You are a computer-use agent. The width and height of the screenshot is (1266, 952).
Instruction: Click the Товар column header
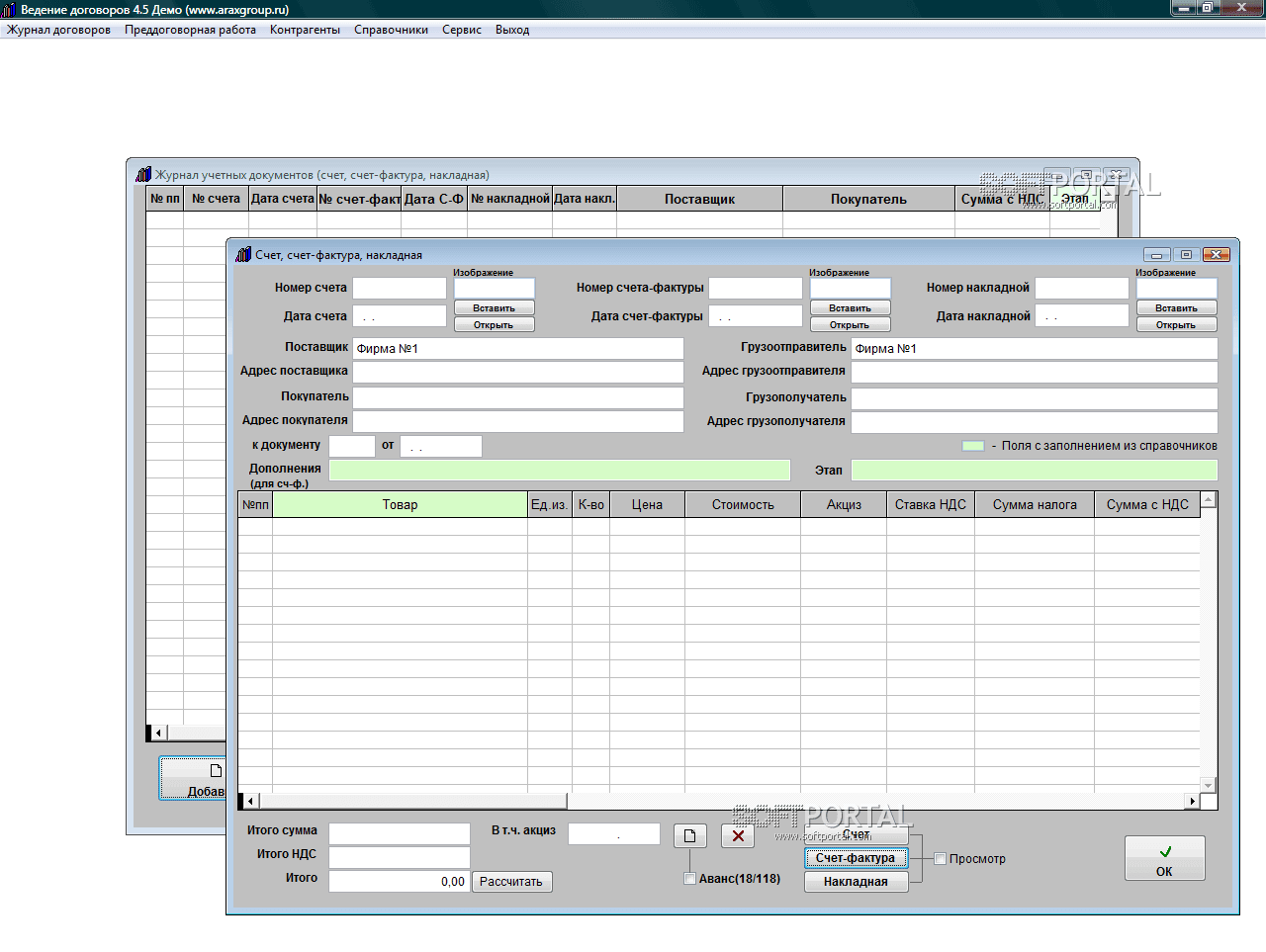(401, 504)
